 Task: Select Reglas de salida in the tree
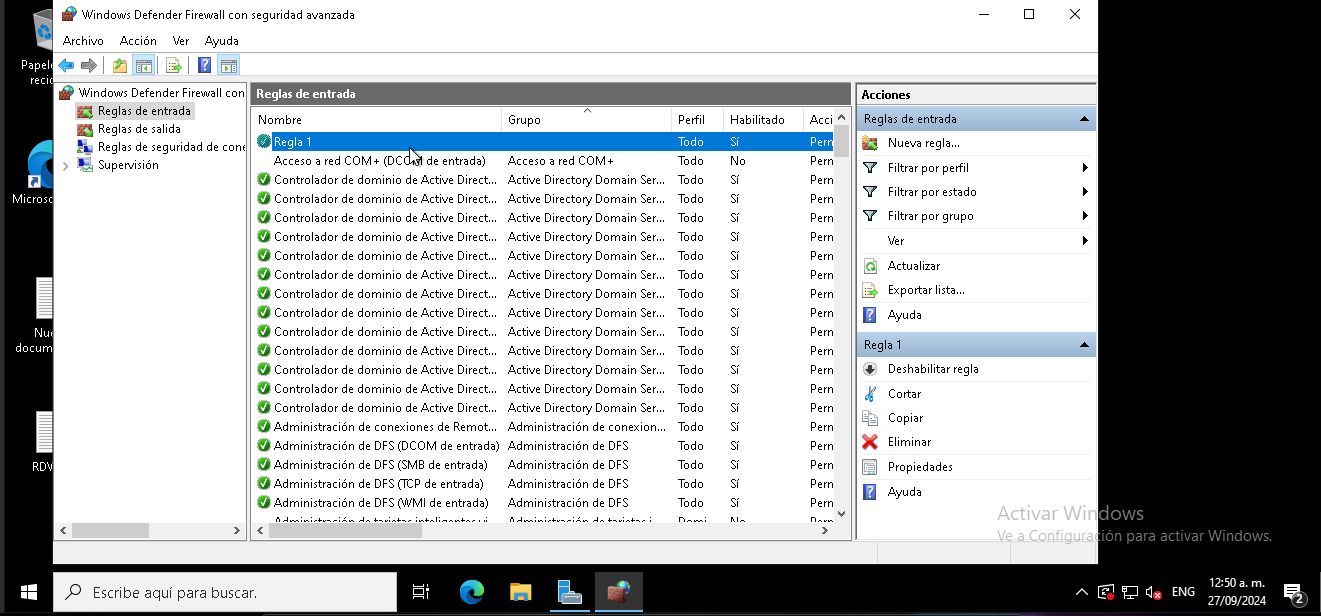click(139, 129)
